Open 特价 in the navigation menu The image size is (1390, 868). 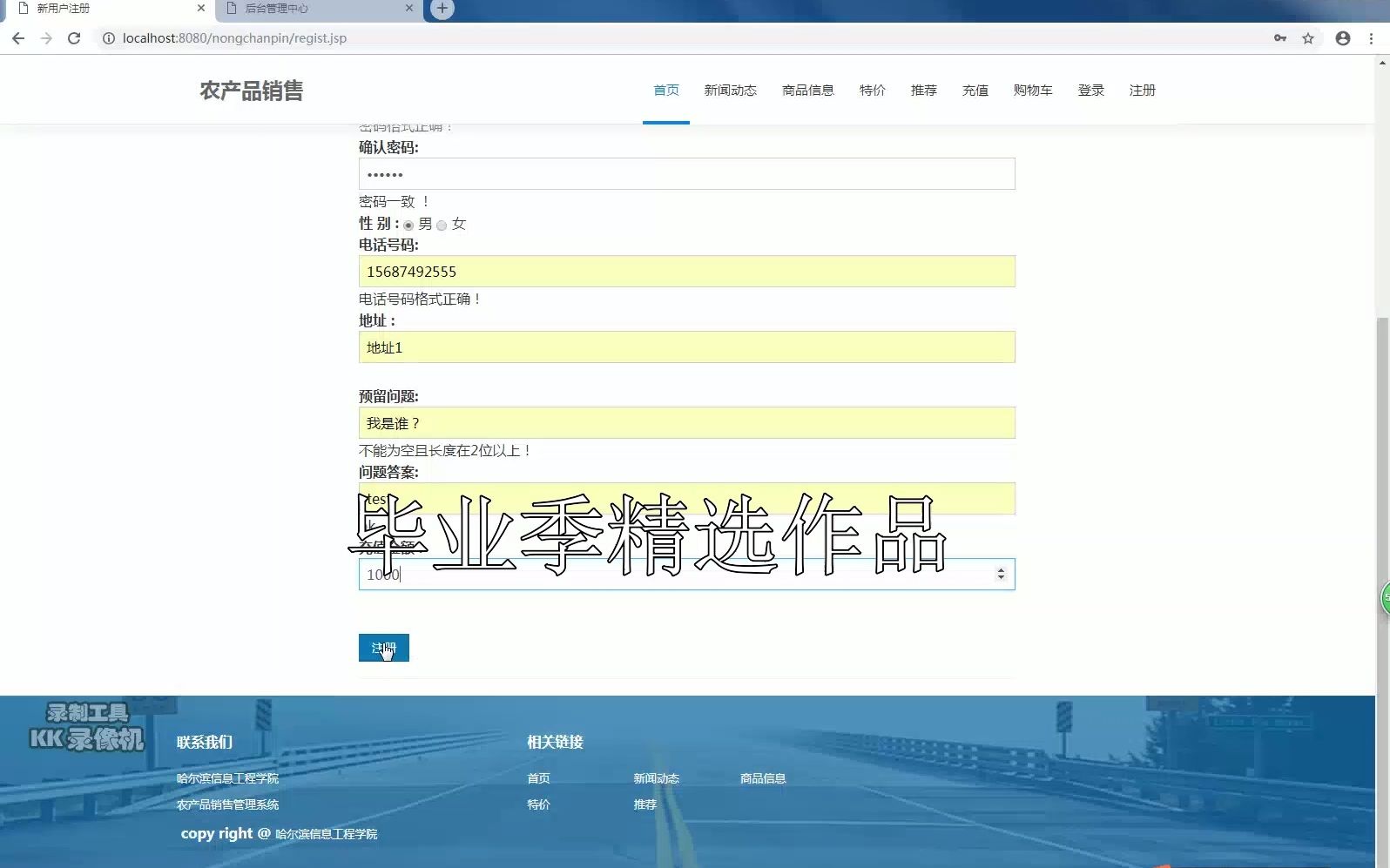[872, 91]
